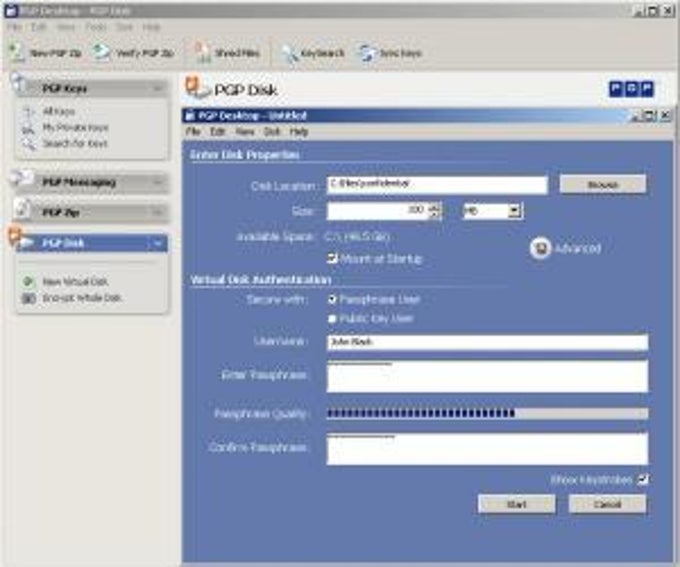Click the Available Space value text
This screenshot has width=680, height=567.
[x=357, y=237]
